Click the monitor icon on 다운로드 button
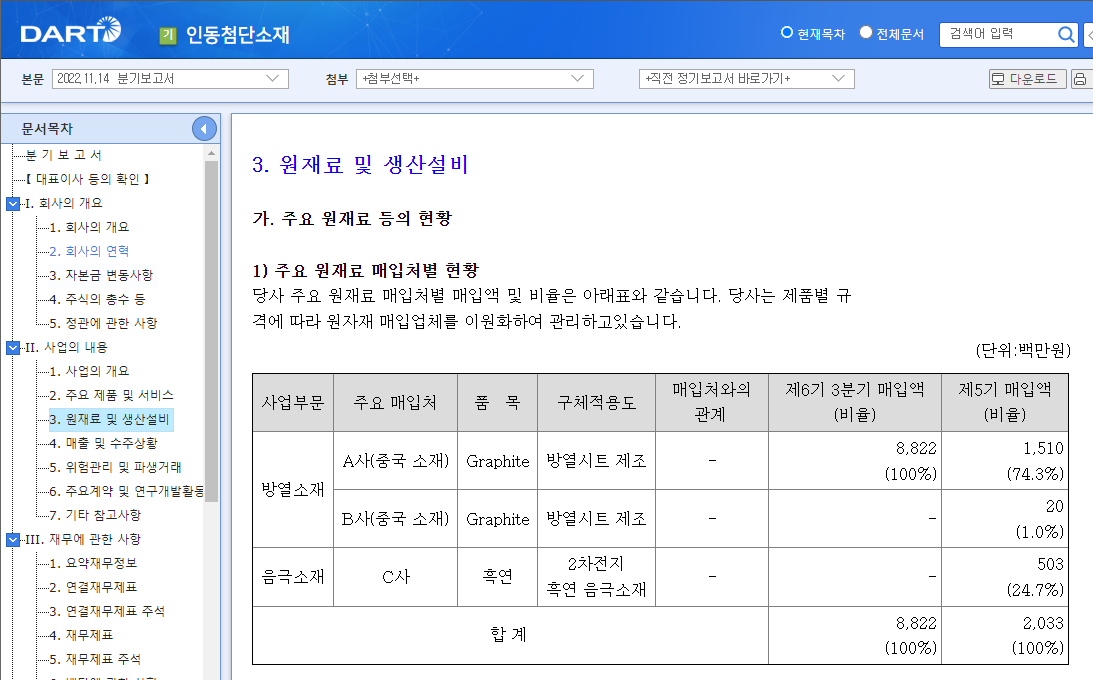 pos(1000,78)
